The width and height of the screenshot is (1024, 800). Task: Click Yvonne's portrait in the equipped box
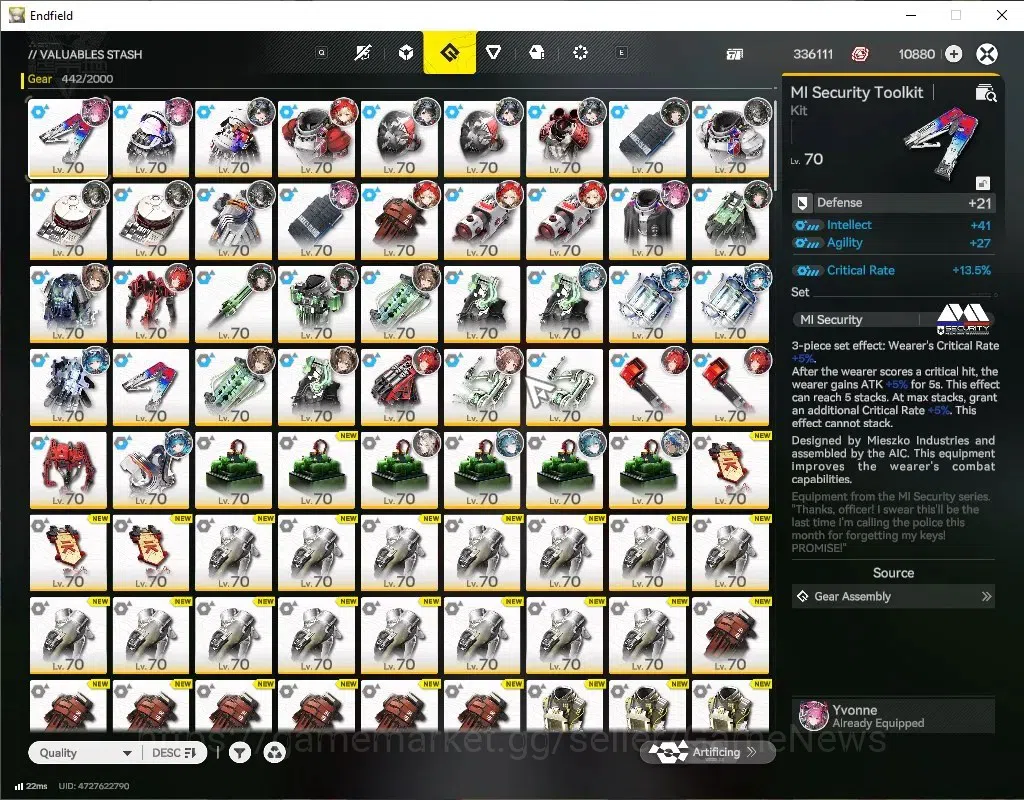coord(813,716)
